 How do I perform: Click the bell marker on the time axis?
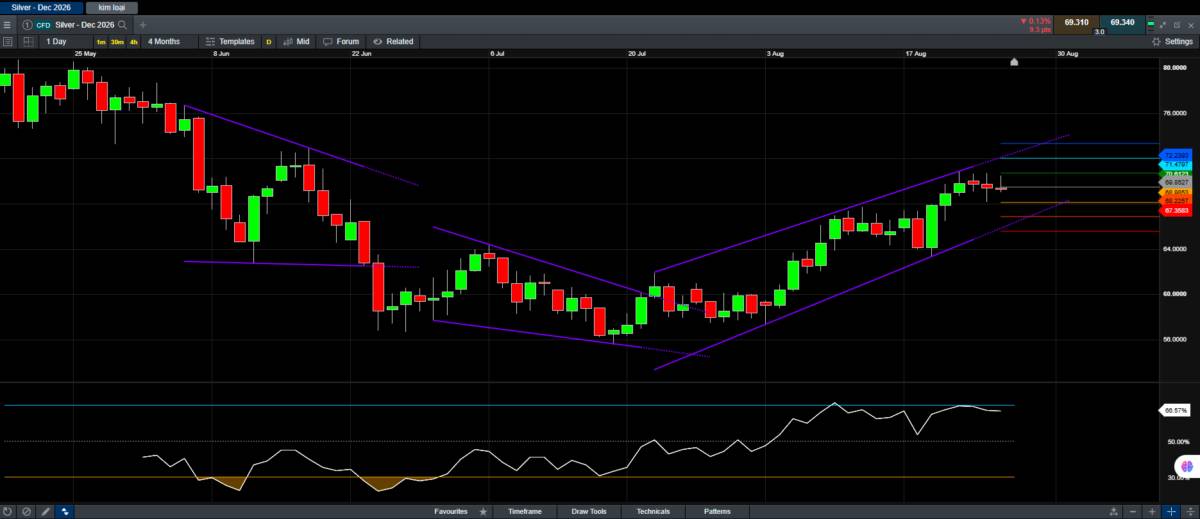click(x=1014, y=62)
